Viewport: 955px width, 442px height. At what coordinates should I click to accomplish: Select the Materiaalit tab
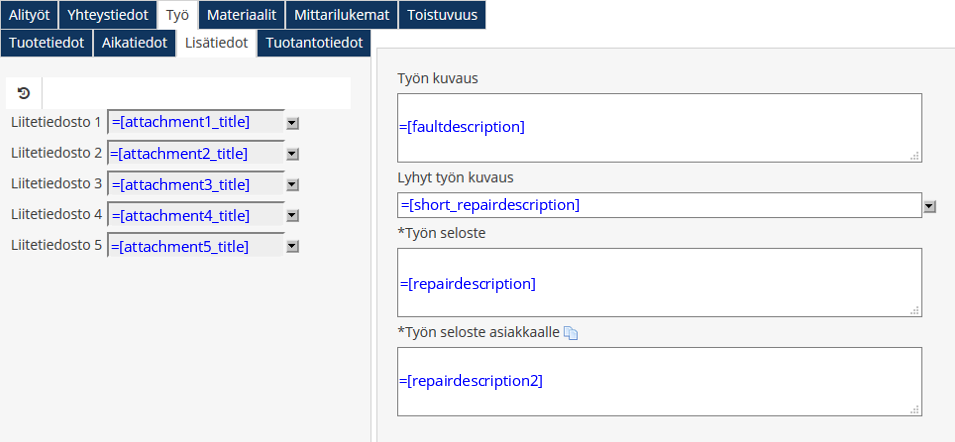point(241,15)
